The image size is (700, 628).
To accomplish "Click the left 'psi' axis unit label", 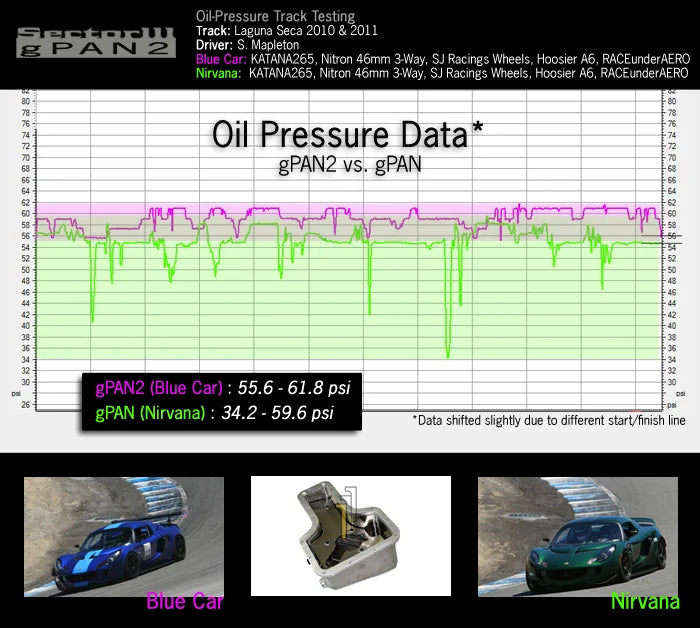I will pos(16,394).
